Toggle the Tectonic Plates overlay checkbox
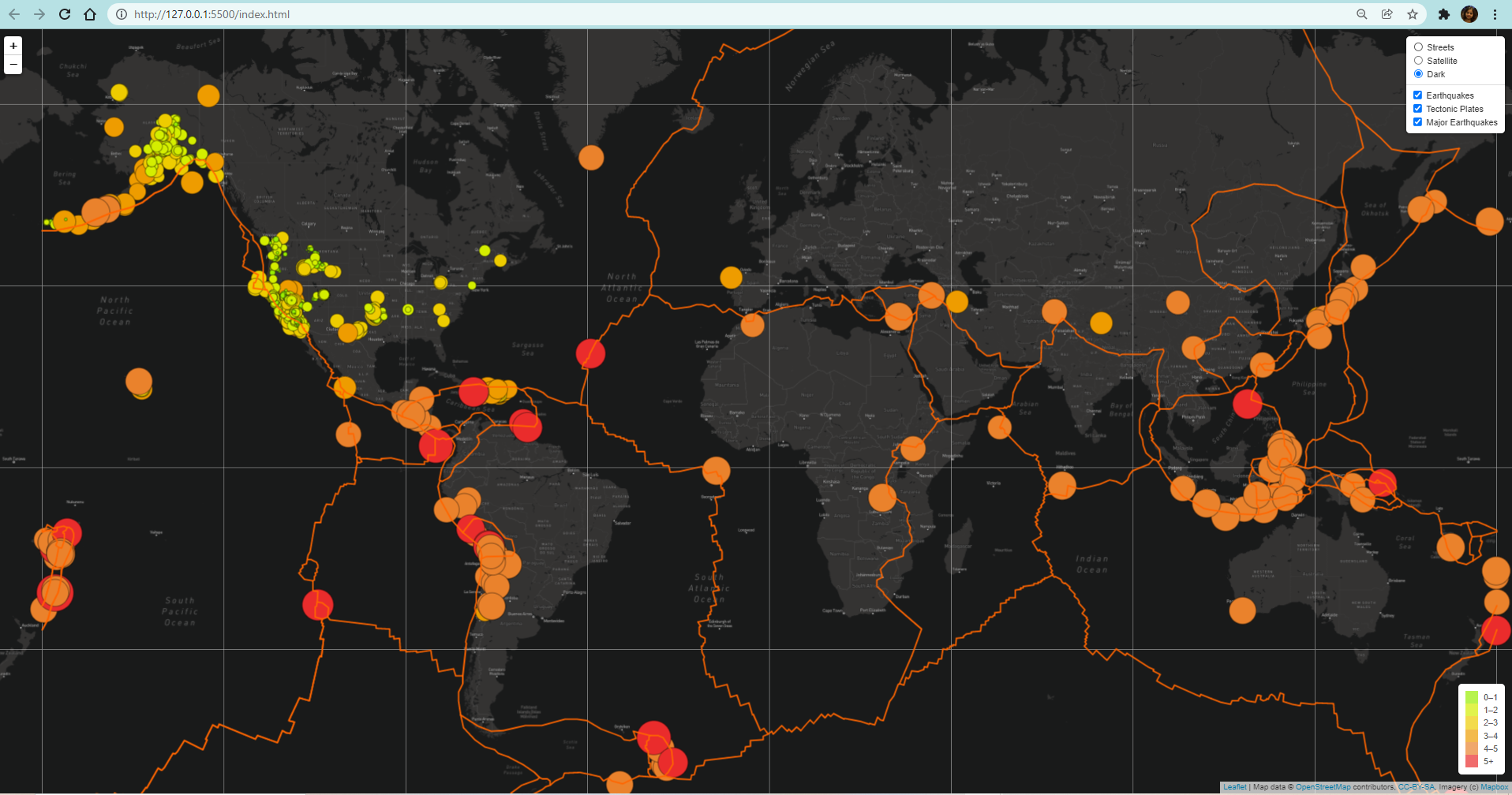The width and height of the screenshot is (1512, 795). (1418, 109)
